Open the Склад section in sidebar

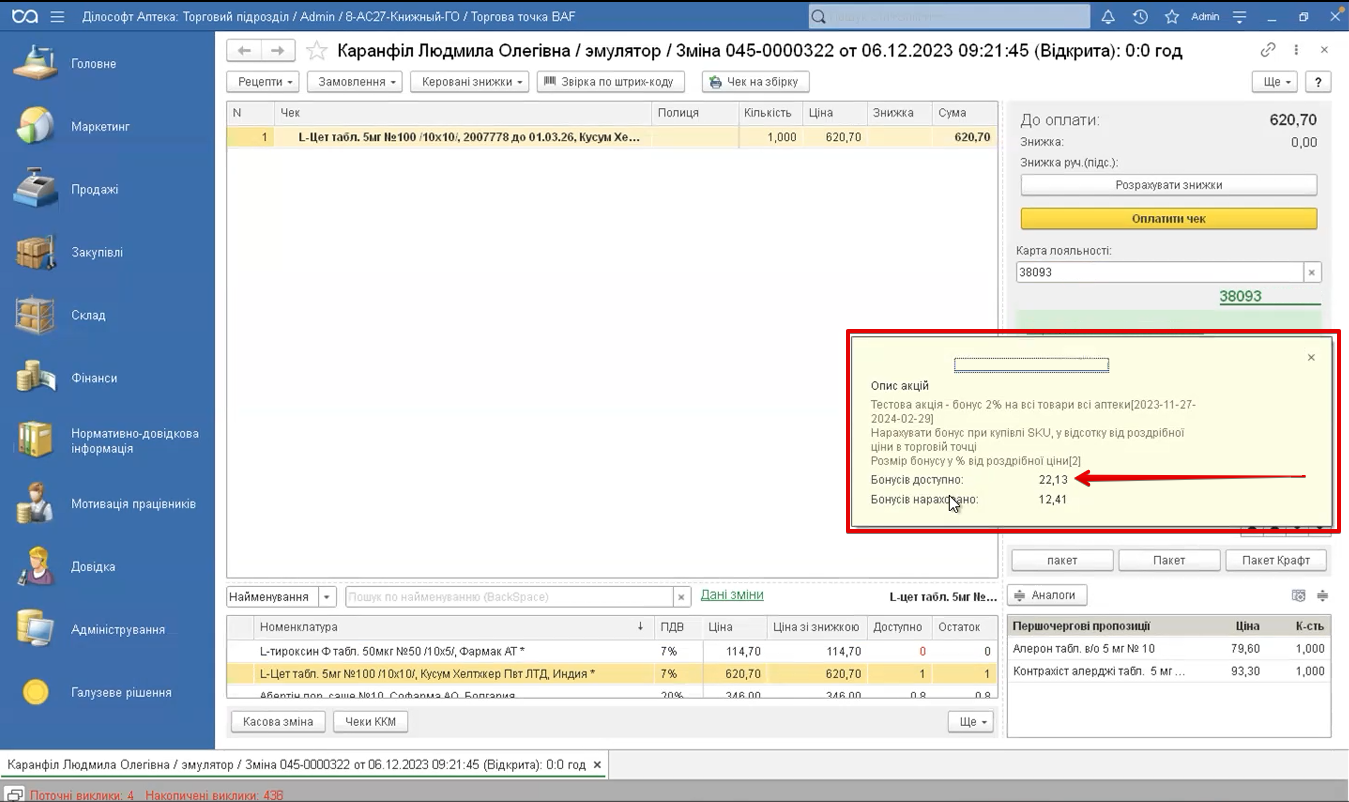(x=88, y=315)
